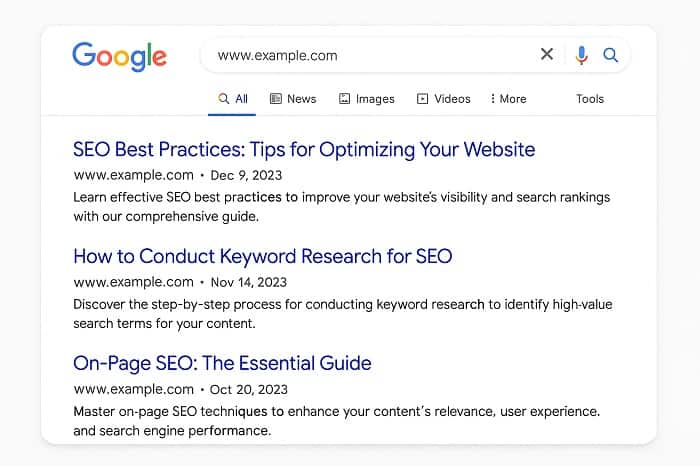Open On-Page SEO Essential Guide link
This screenshot has height=466, width=700.
[x=222, y=363]
